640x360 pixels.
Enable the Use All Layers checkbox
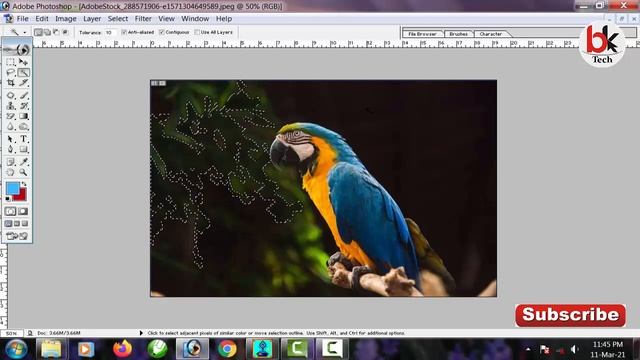(197, 32)
